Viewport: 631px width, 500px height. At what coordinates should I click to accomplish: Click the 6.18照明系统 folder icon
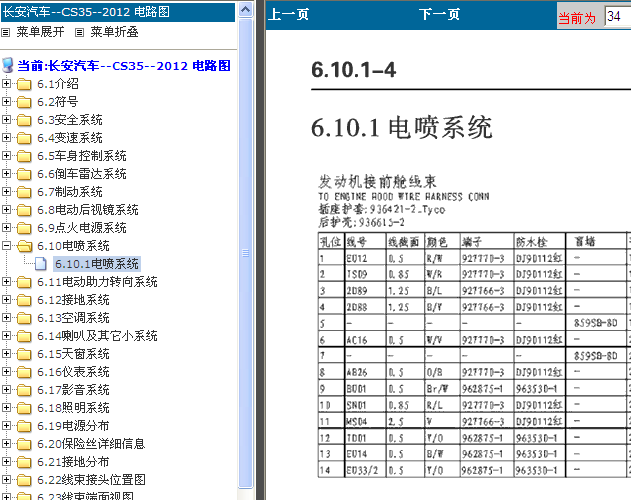(24, 408)
